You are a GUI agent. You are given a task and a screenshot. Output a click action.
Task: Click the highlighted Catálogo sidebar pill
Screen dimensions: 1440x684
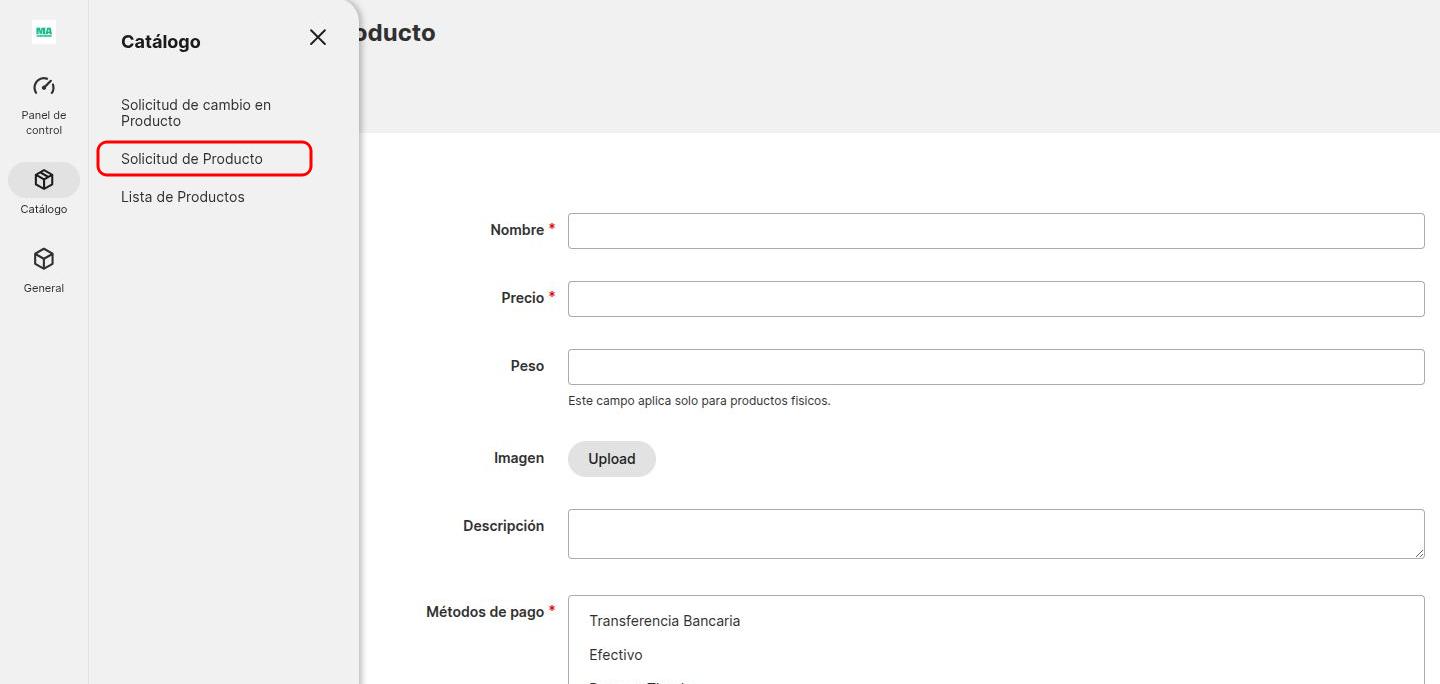(43, 182)
